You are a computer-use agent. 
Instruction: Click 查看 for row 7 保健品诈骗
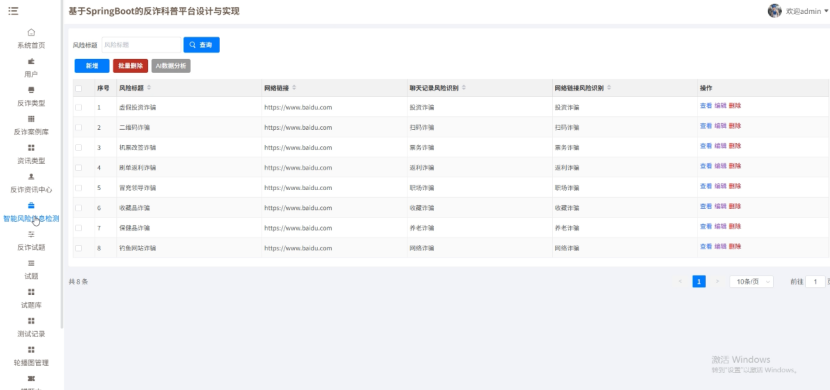[x=706, y=226]
